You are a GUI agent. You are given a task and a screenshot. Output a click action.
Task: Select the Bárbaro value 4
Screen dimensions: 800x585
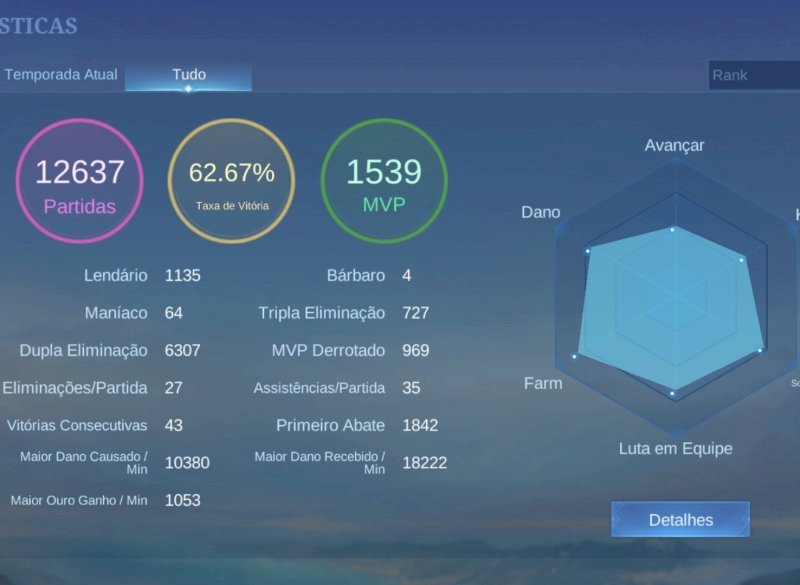click(x=407, y=275)
